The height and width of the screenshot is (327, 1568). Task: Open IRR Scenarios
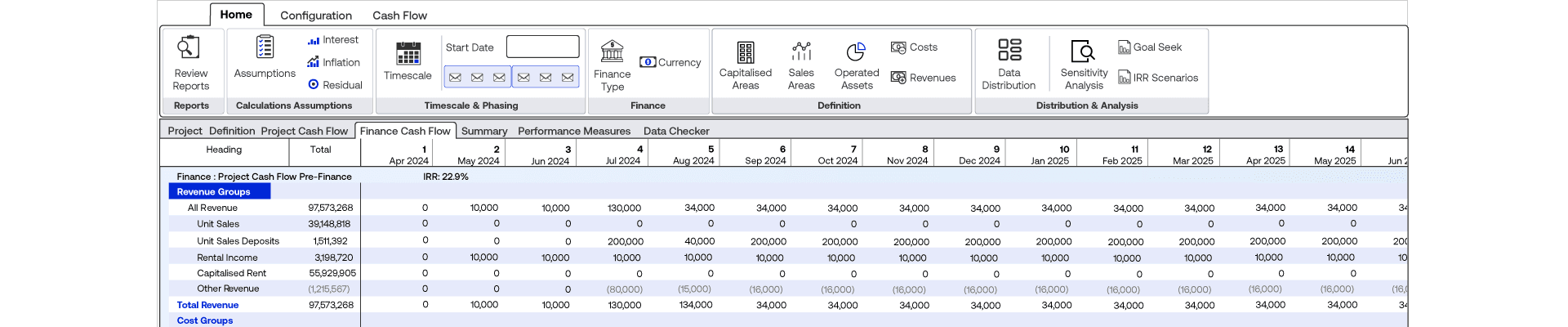(x=1158, y=78)
